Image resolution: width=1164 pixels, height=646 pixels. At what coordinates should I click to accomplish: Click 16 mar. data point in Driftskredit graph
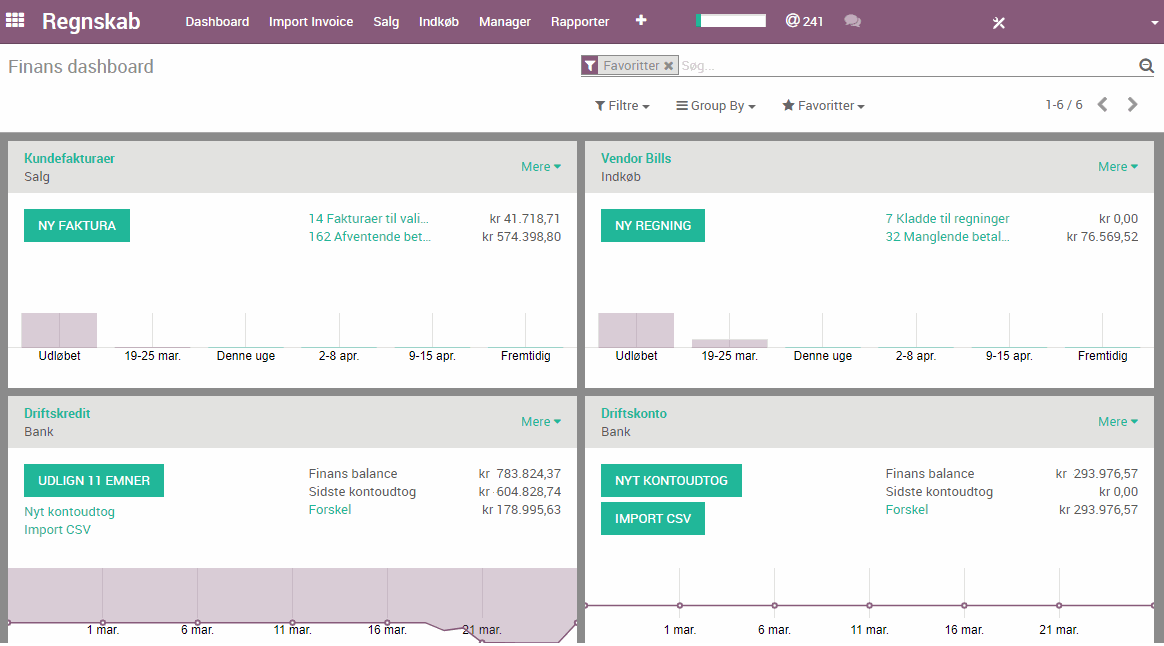point(387,622)
